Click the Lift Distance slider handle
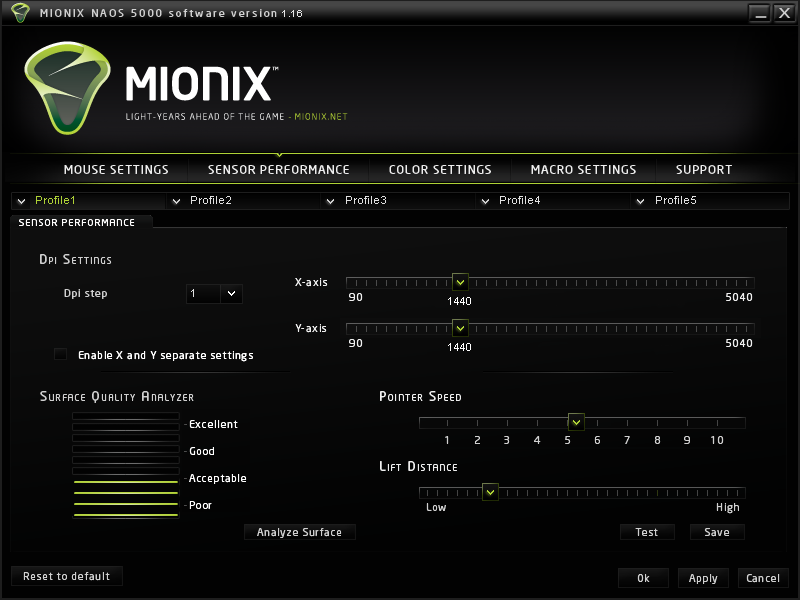This screenshot has width=800, height=600. (x=490, y=492)
